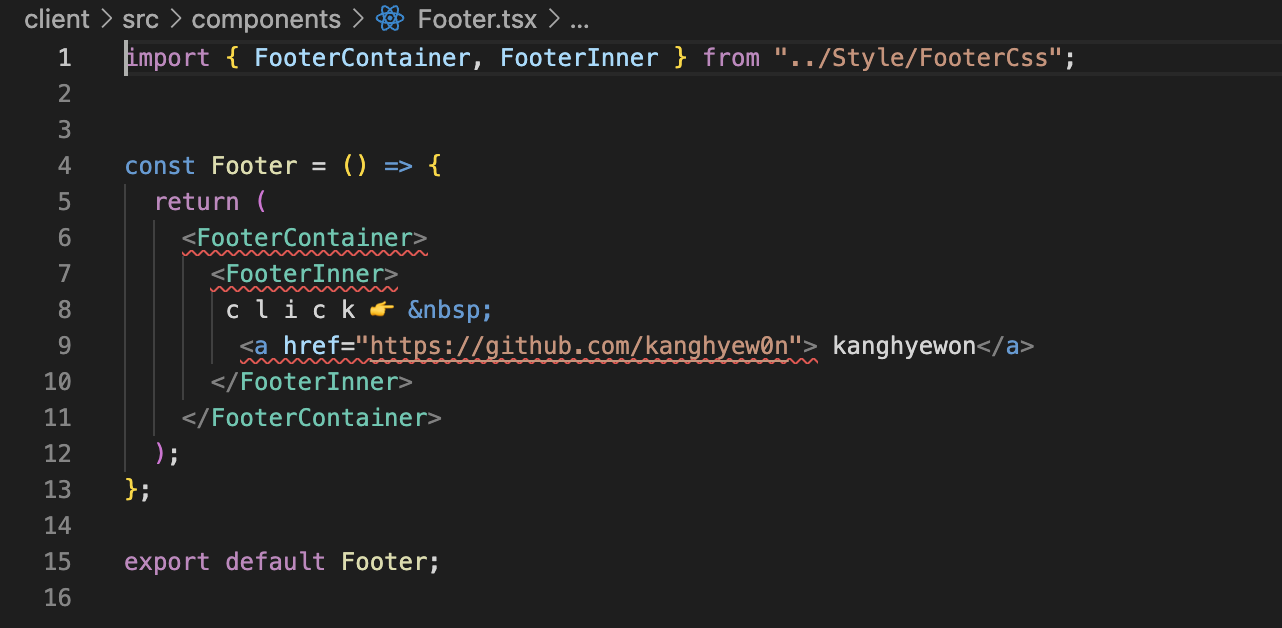The height and width of the screenshot is (628, 1282).
Task: Click the opening <FooterContainer> tag on line 6
Action: point(305,238)
